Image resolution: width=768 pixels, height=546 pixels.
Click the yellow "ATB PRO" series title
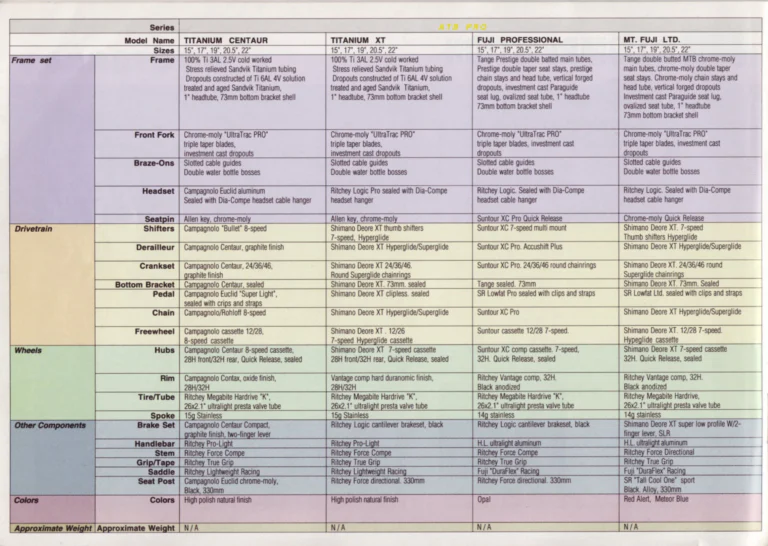click(x=463, y=27)
